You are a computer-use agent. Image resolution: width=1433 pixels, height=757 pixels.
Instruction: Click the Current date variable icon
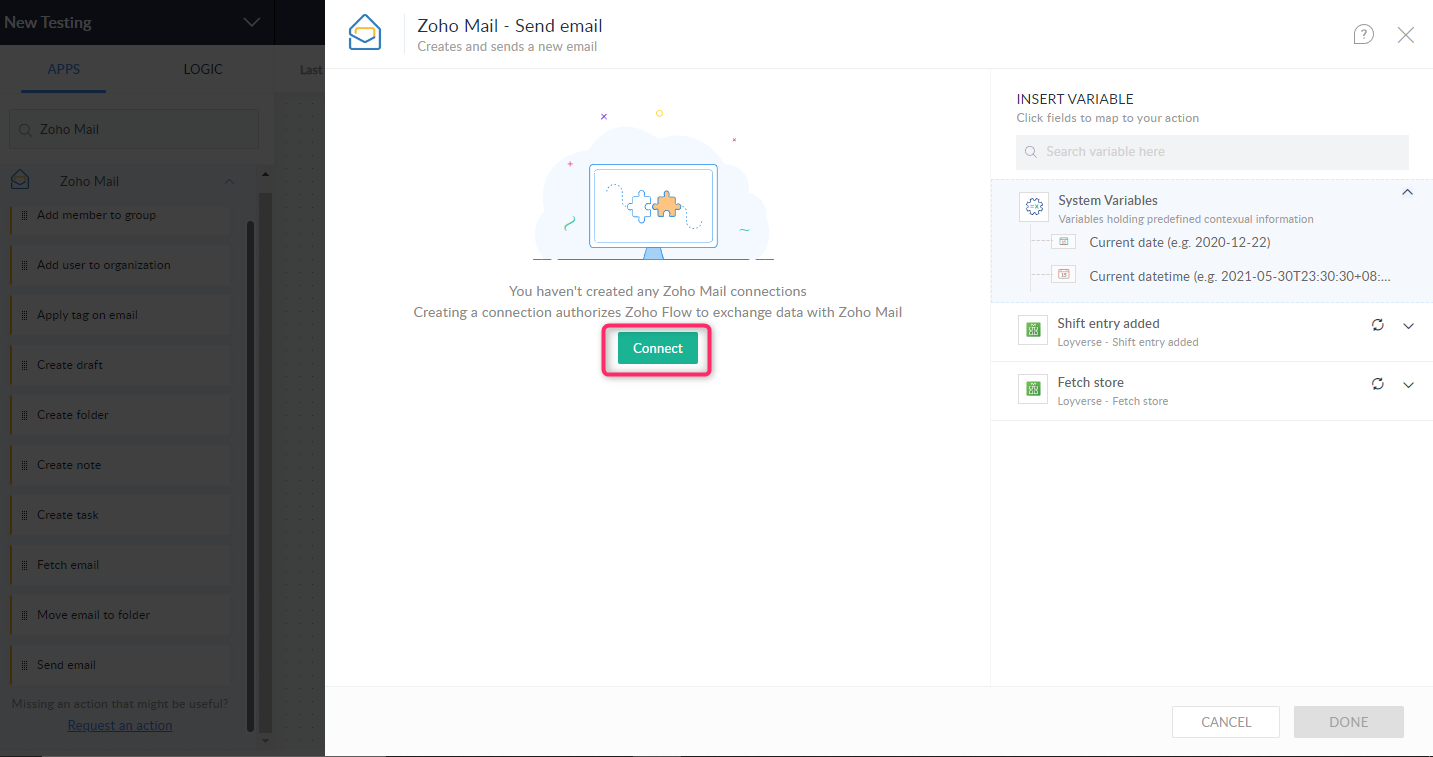[x=1063, y=241]
